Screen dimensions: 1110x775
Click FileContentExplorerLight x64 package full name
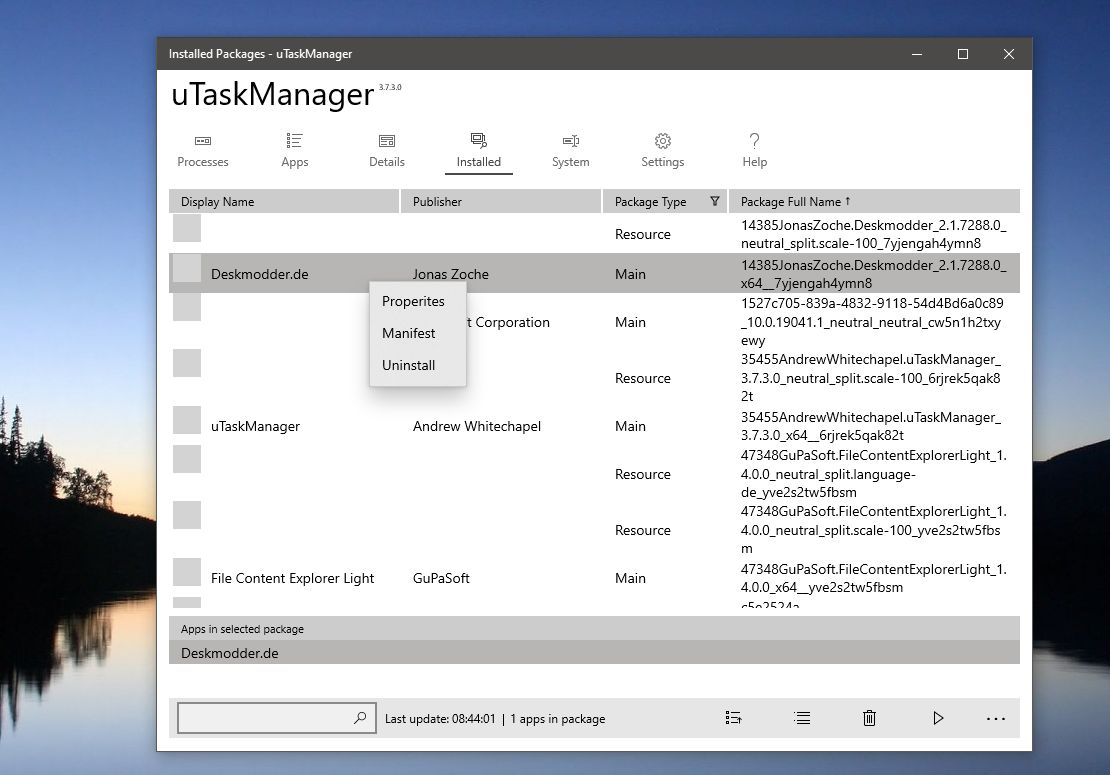(x=873, y=578)
